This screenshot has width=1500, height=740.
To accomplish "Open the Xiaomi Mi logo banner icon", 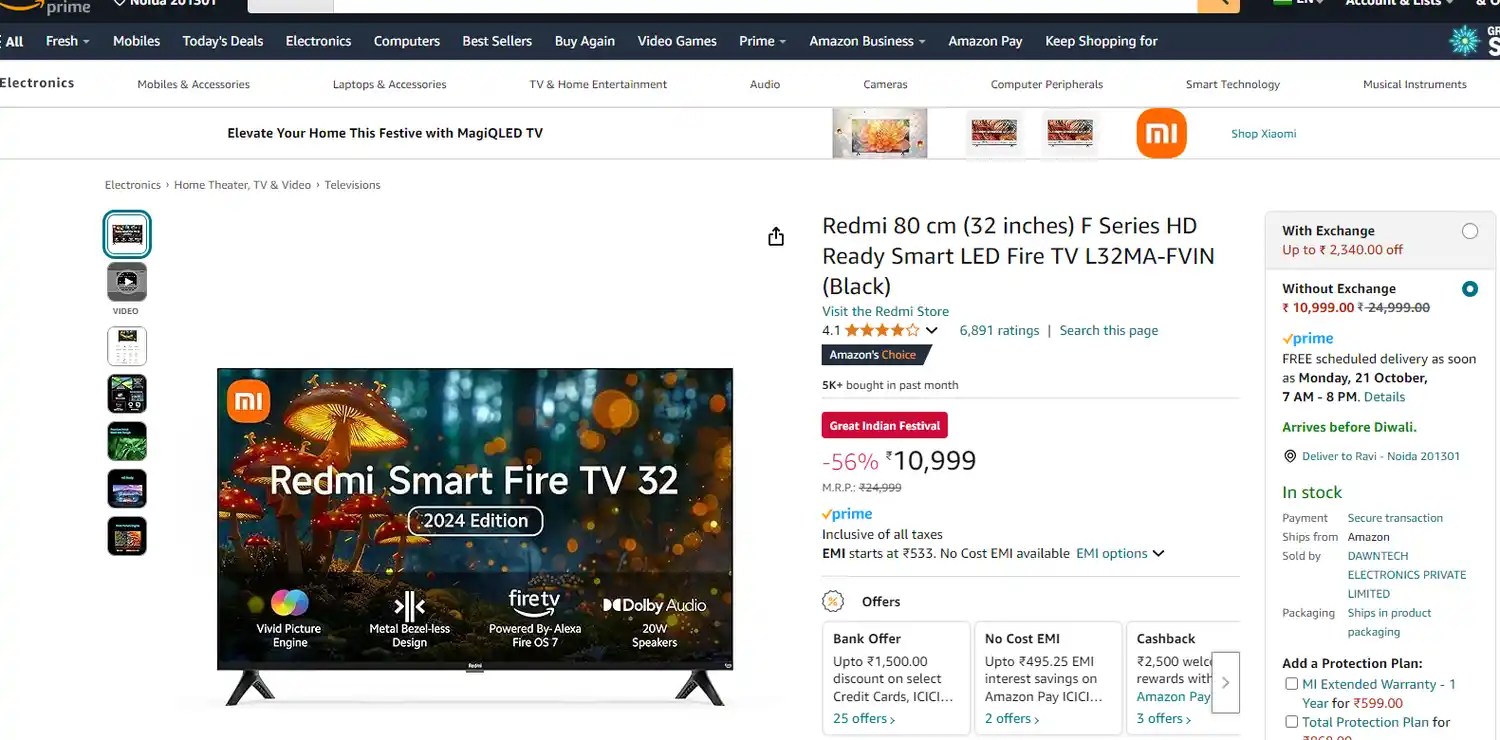I will 1161,133.
